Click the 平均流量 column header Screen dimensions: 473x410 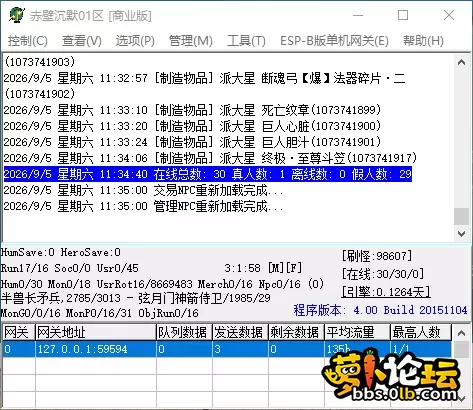(x=357, y=332)
